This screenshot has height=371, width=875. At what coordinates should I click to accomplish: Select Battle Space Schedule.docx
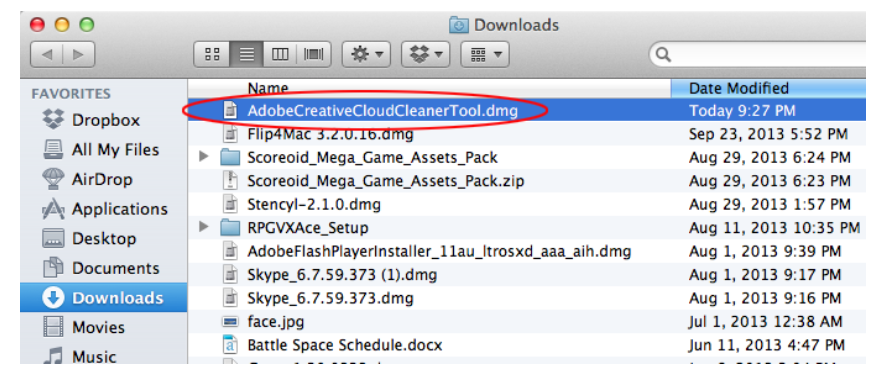(345, 345)
